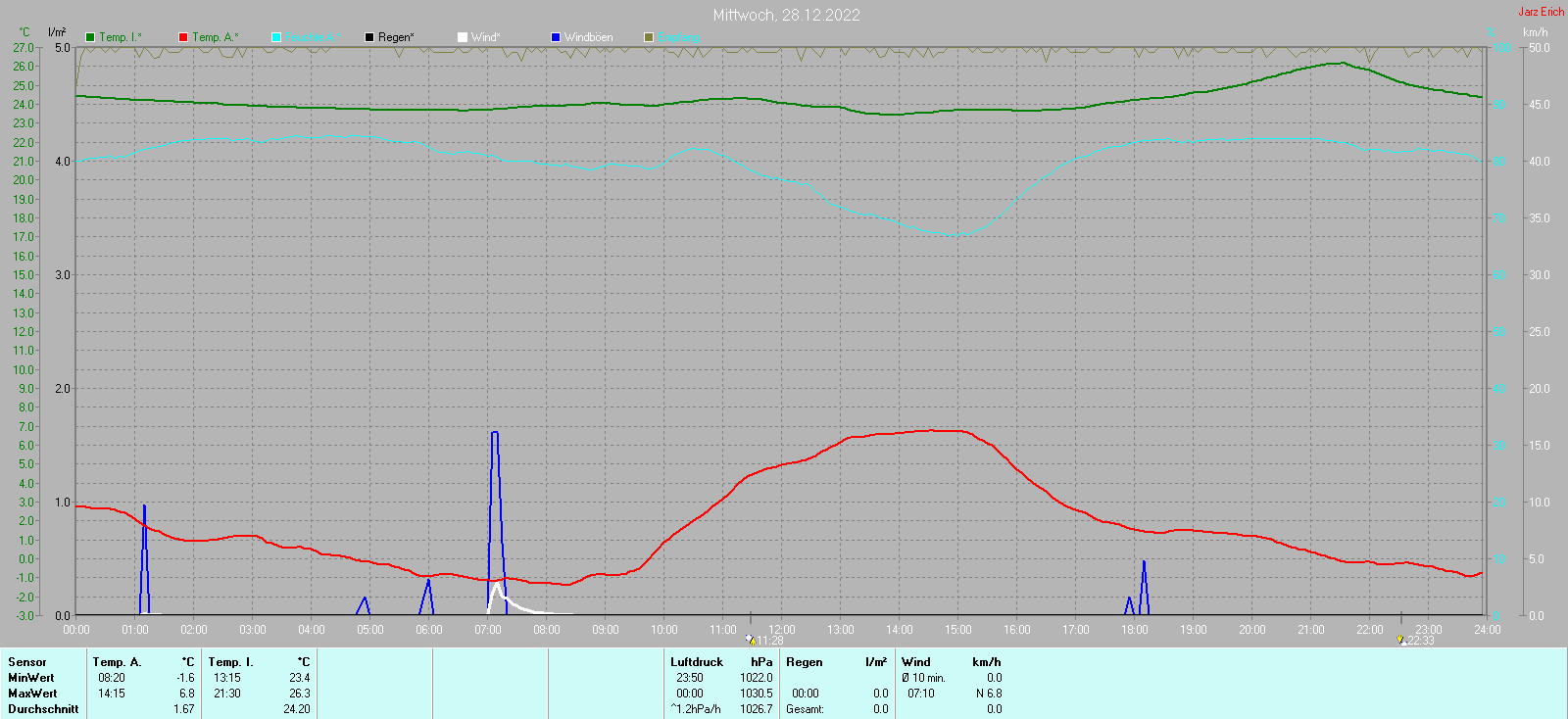Select the 'Temp. I.*' legend label
This screenshot has height=719, width=1568.
pos(121,37)
